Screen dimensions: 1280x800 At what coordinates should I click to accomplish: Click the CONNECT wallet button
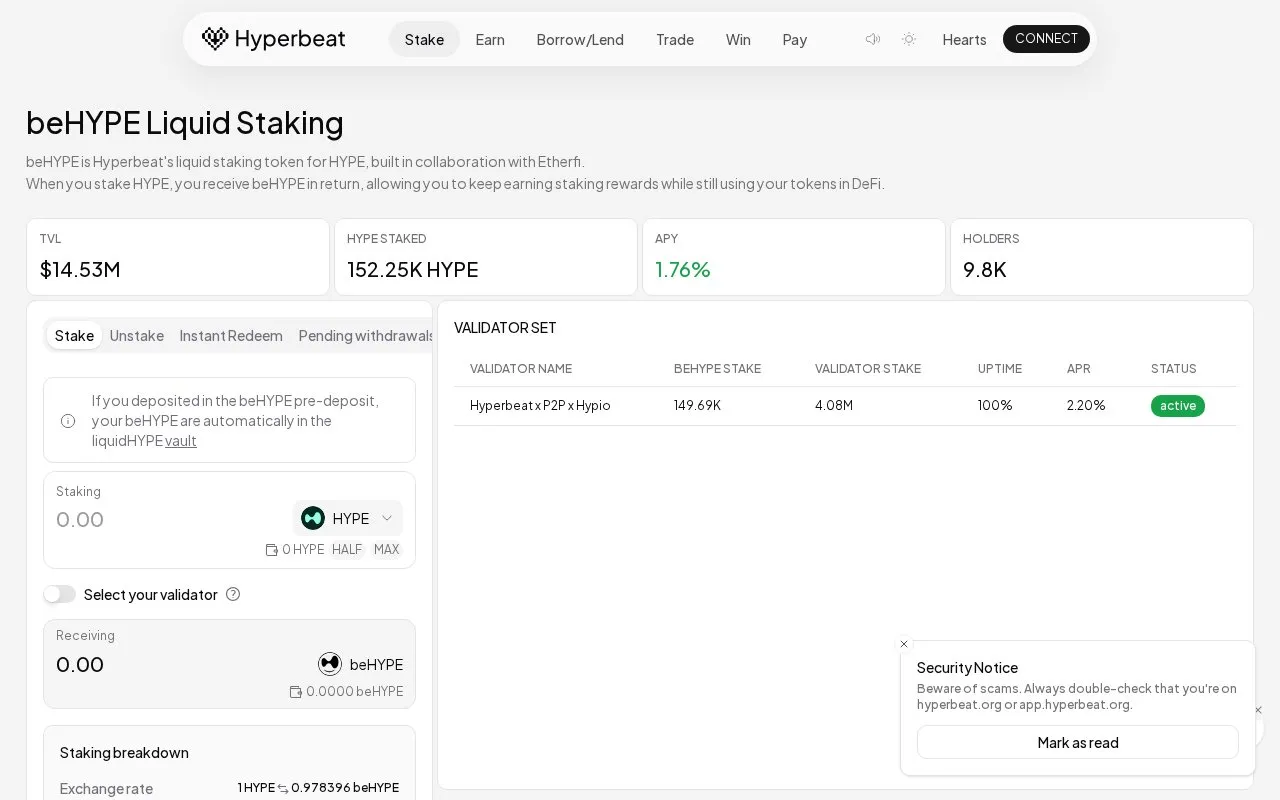click(x=1046, y=39)
